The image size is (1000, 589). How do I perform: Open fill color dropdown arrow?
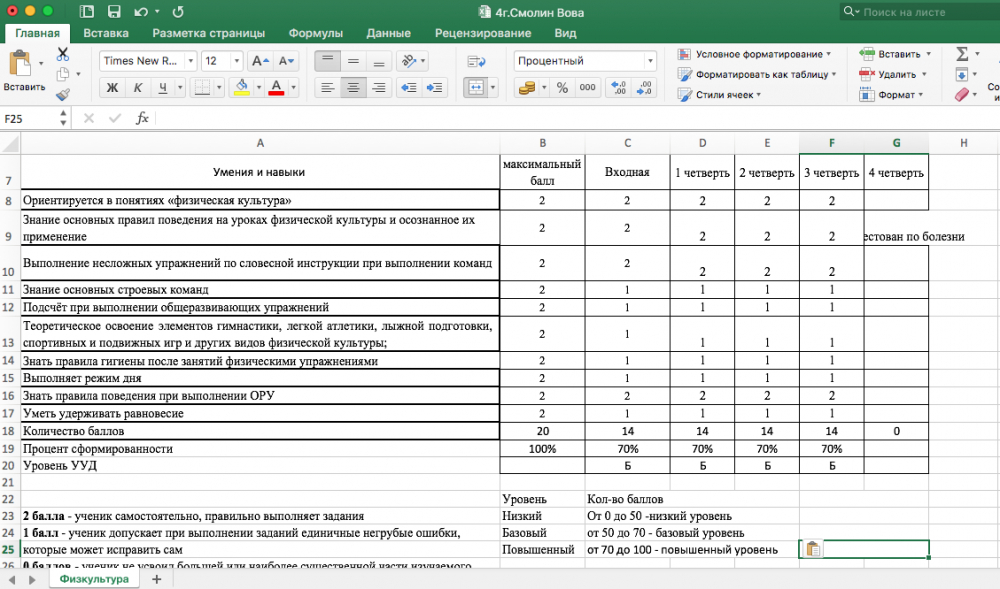click(x=259, y=87)
